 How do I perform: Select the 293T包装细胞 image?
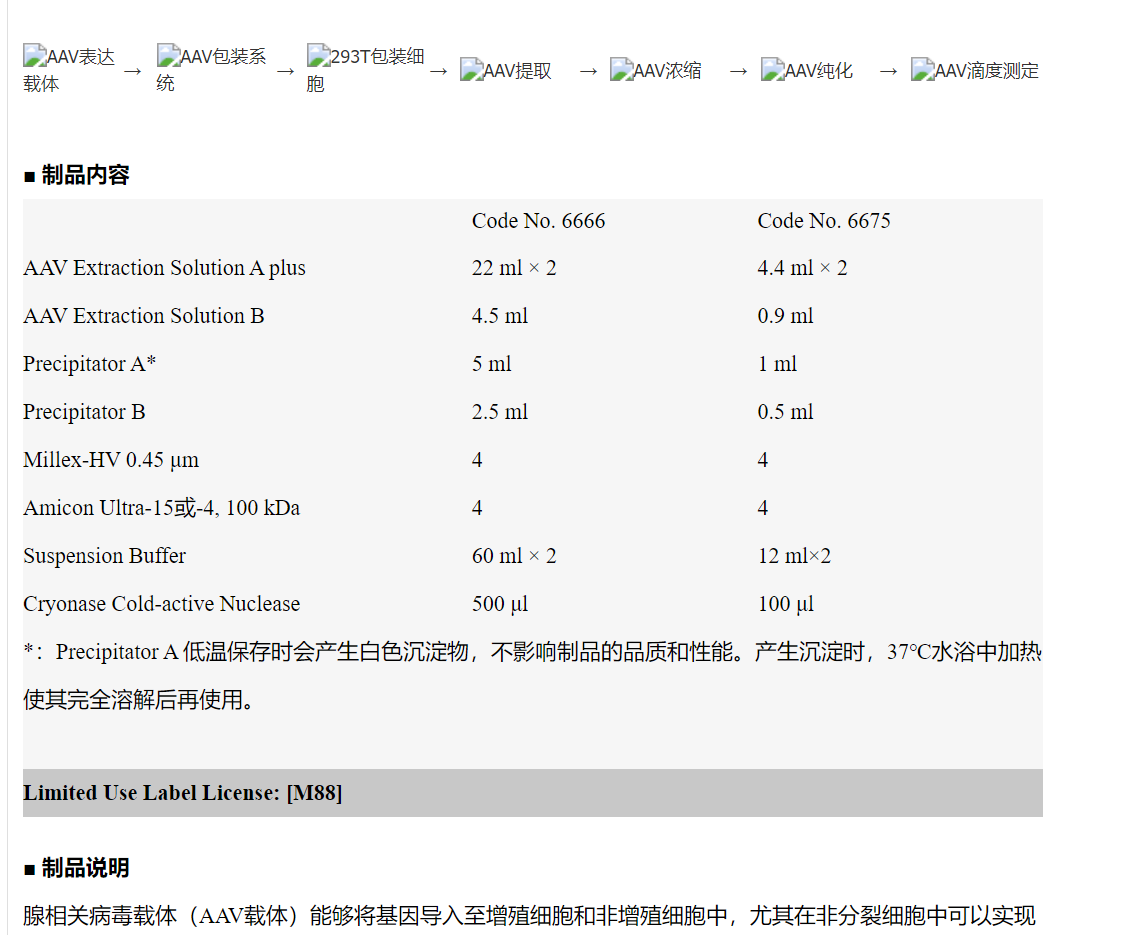[x=365, y=69]
